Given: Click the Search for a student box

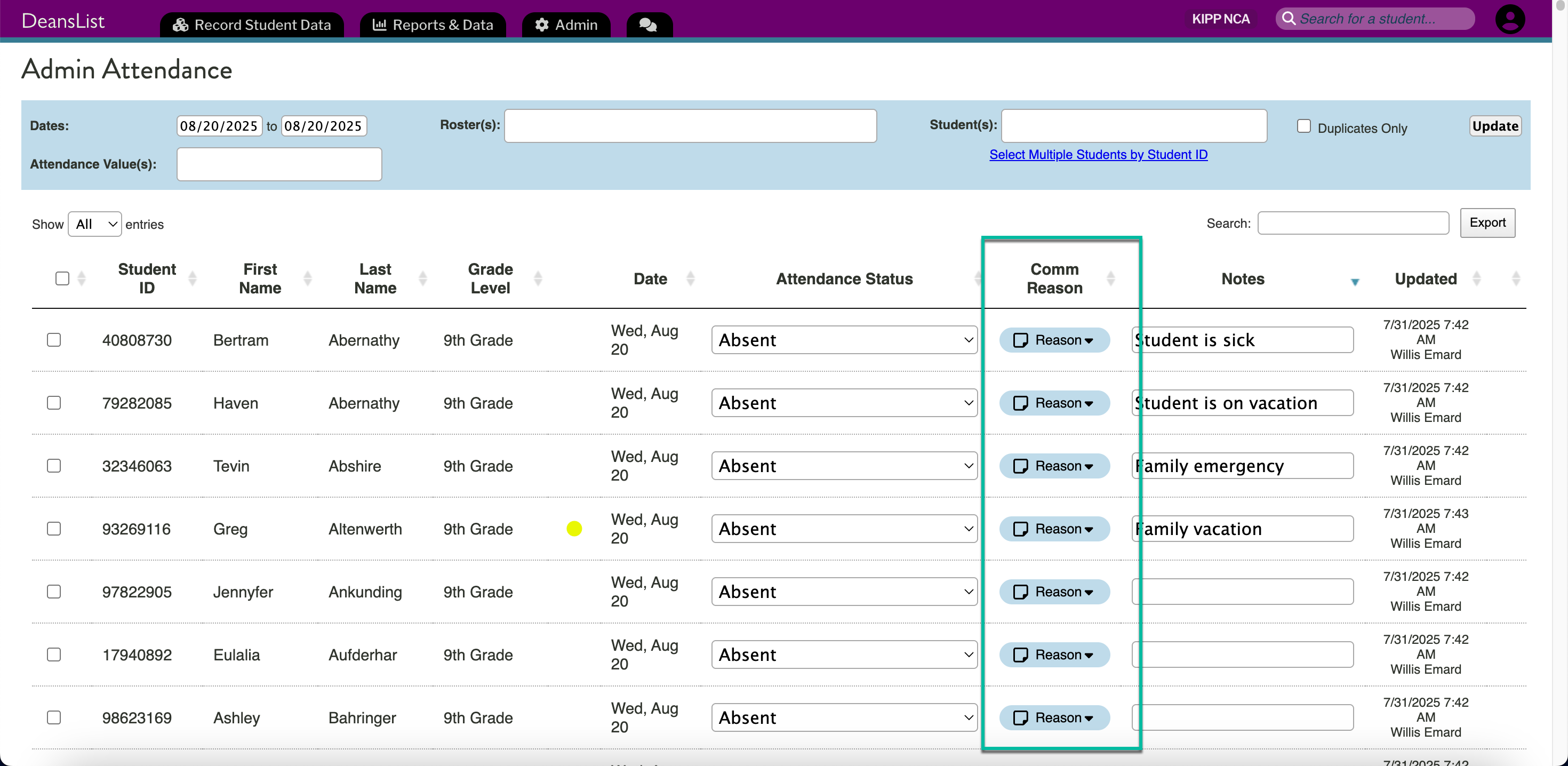Looking at the screenshot, I should 1374,19.
